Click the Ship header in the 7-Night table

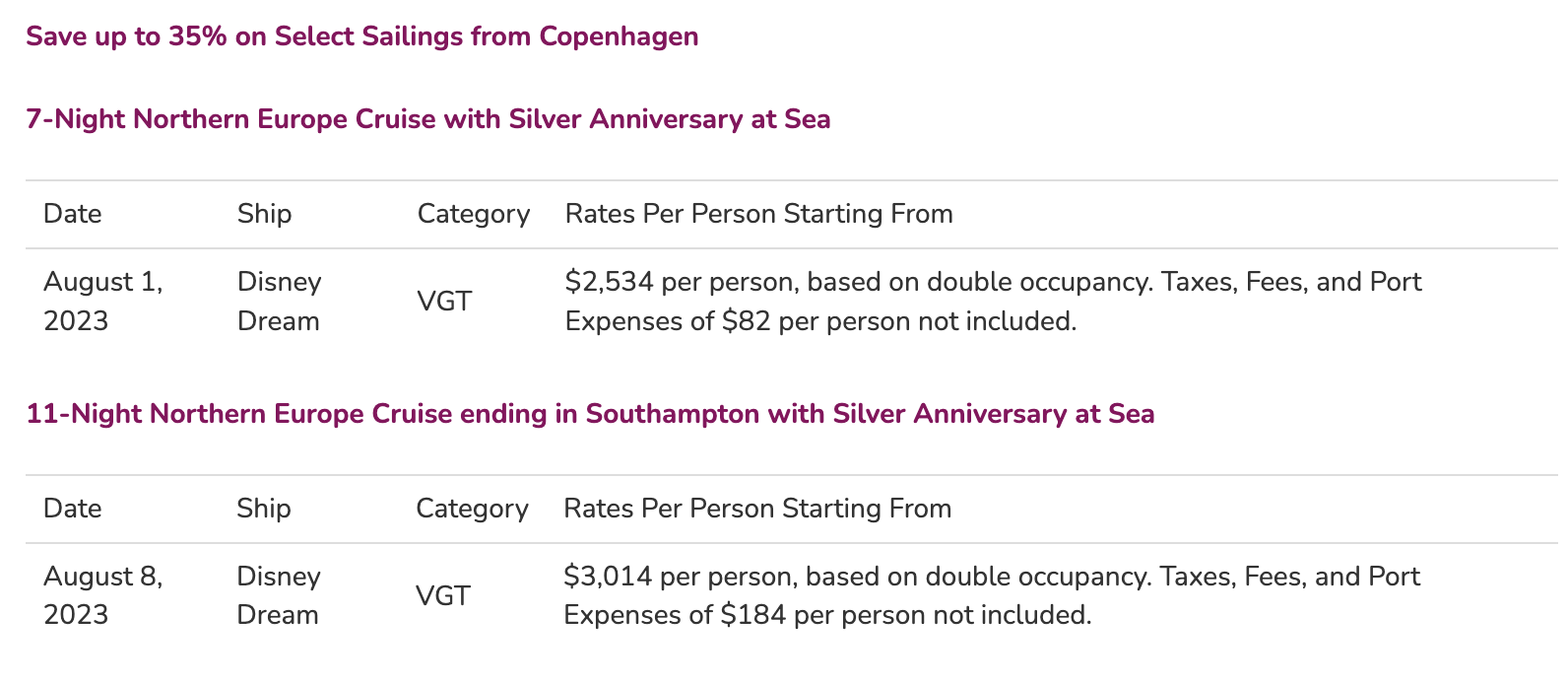(x=264, y=214)
